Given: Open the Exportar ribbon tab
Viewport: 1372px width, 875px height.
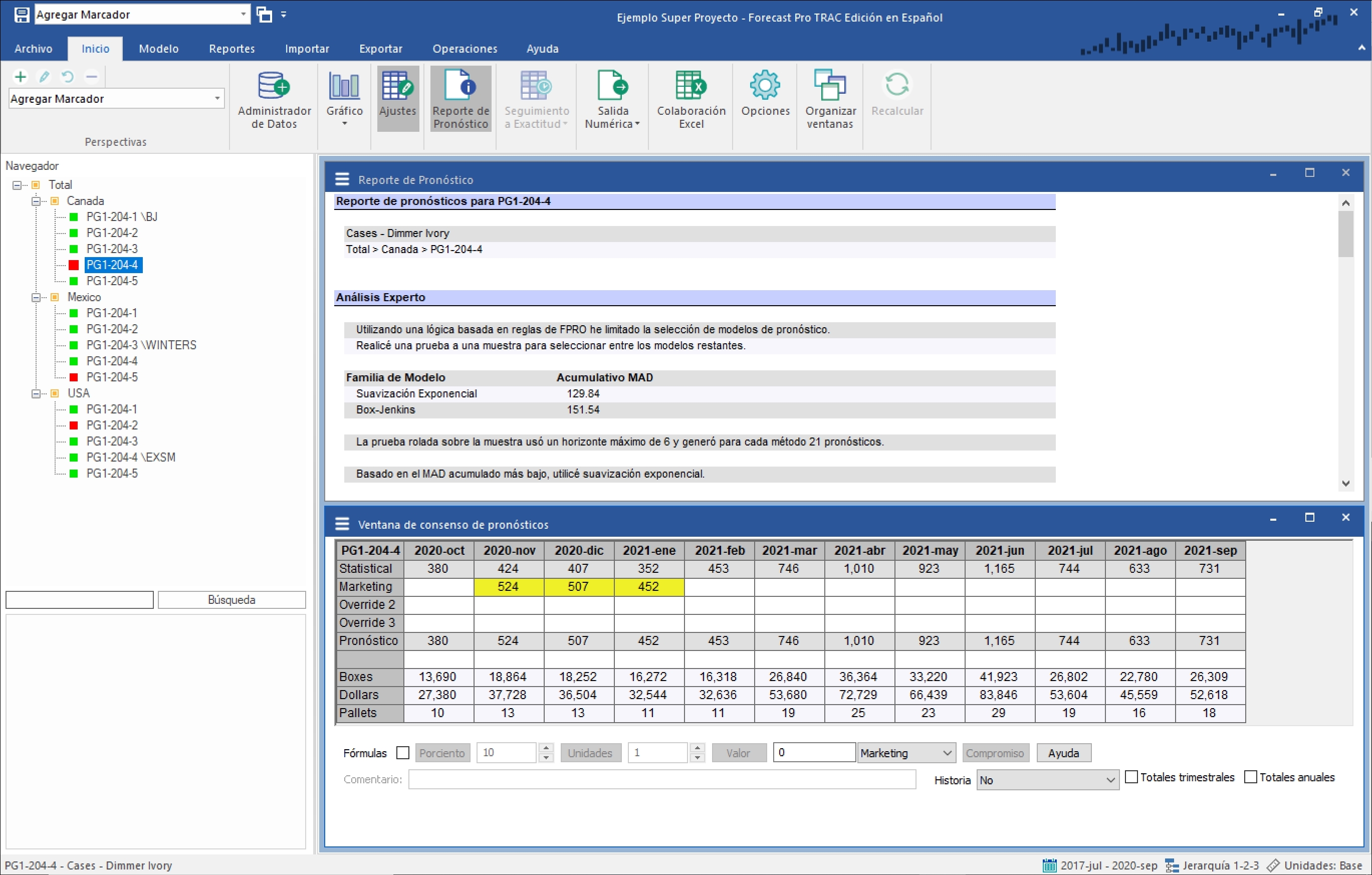Looking at the screenshot, I should 380,49.
